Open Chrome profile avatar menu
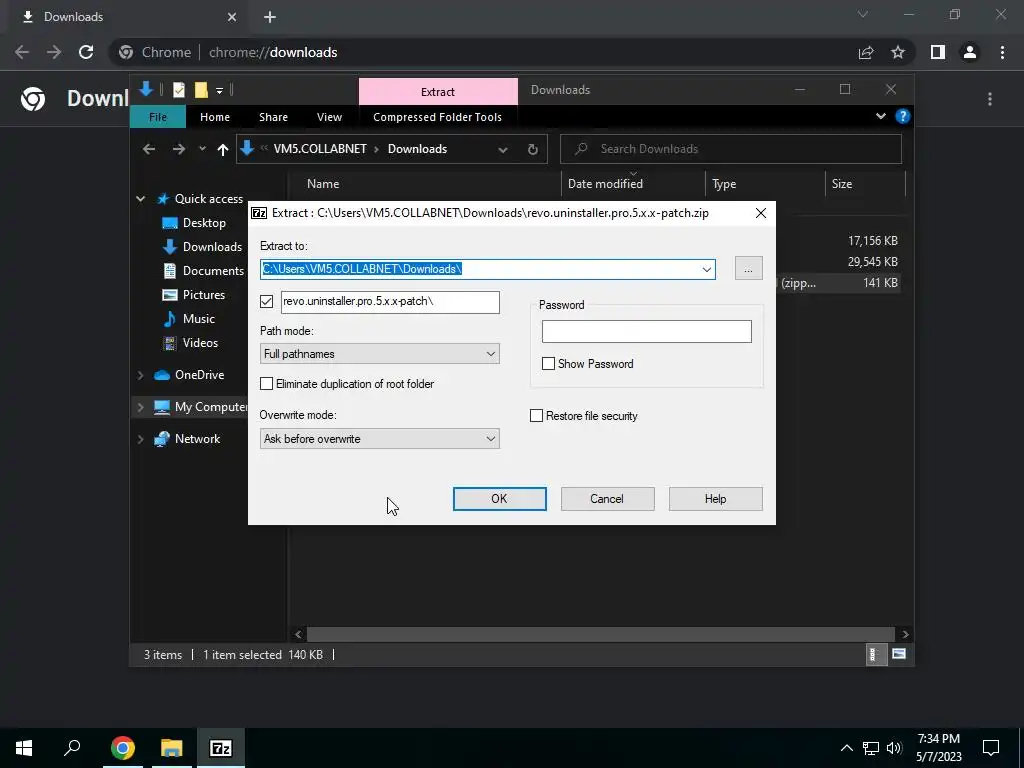Image resolution: width=1024 pixels, height=768 pixels. click(x=970, y=52)
